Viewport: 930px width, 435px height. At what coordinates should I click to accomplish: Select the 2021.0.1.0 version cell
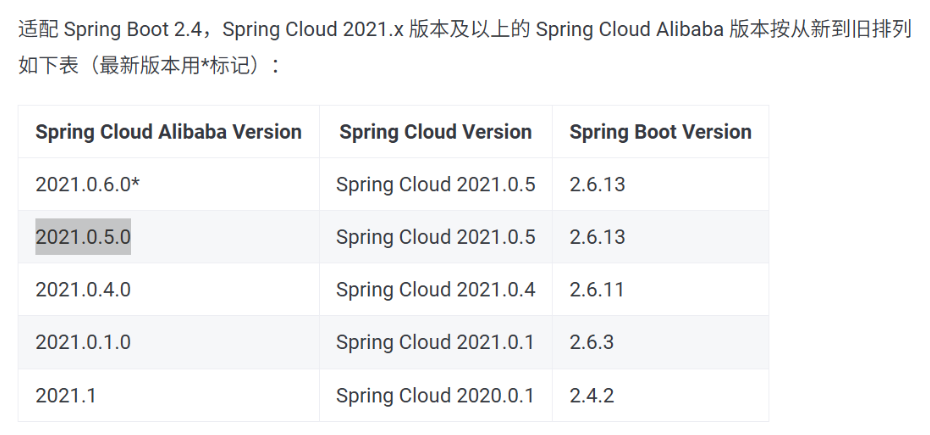click(168, 342)
